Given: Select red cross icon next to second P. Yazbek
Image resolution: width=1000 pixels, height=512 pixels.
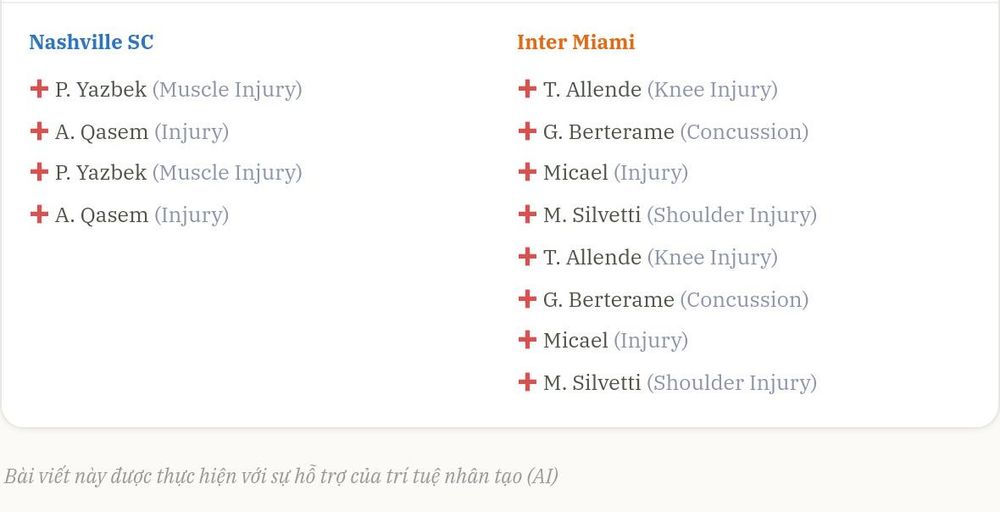Looking at the screenshot, I should 39,172.
